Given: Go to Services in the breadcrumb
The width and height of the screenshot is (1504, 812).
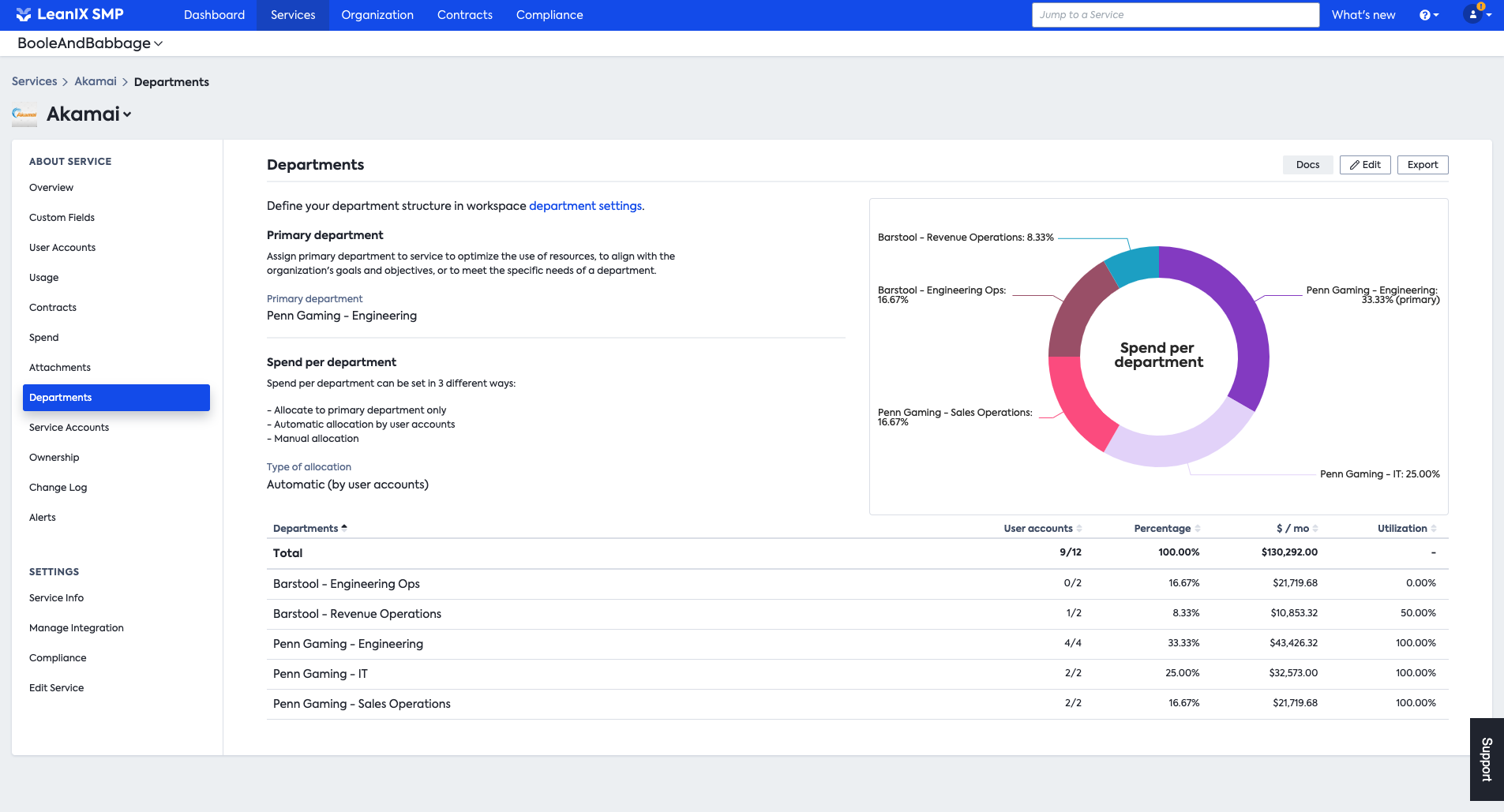Looking at the screenshot, I should pos(35,81).
